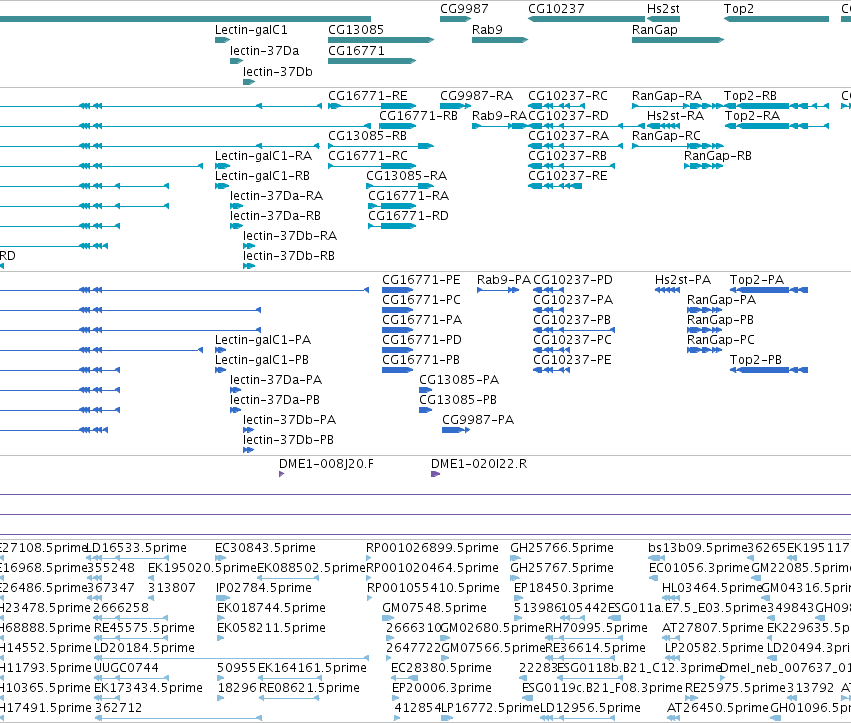The image size is (851, 723).
Task: Open the Top2-RB transcript label
Action: [x=751, y=96]
